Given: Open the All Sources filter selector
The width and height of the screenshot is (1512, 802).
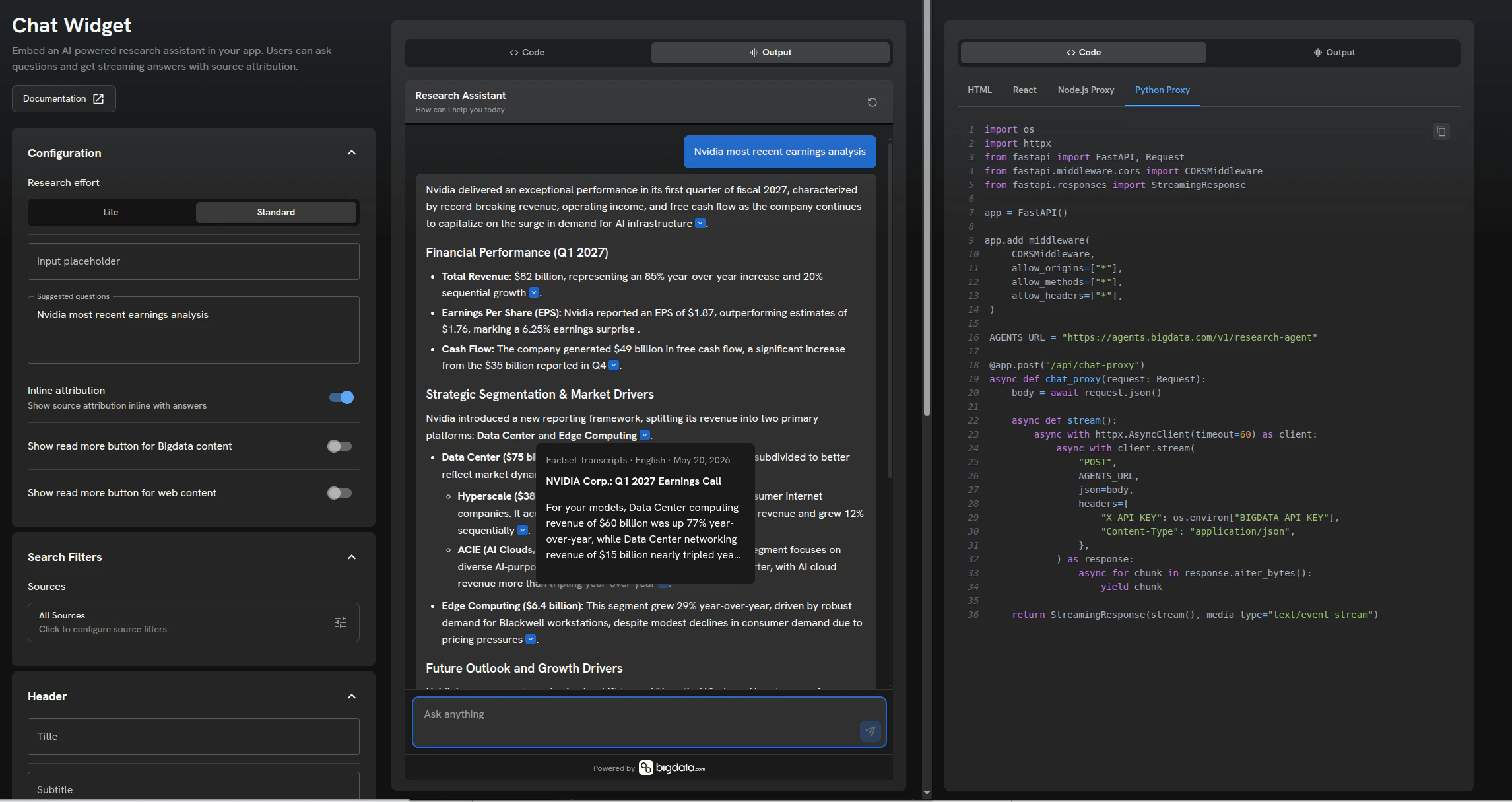Looking at the screenshot, I should point(193,622).
